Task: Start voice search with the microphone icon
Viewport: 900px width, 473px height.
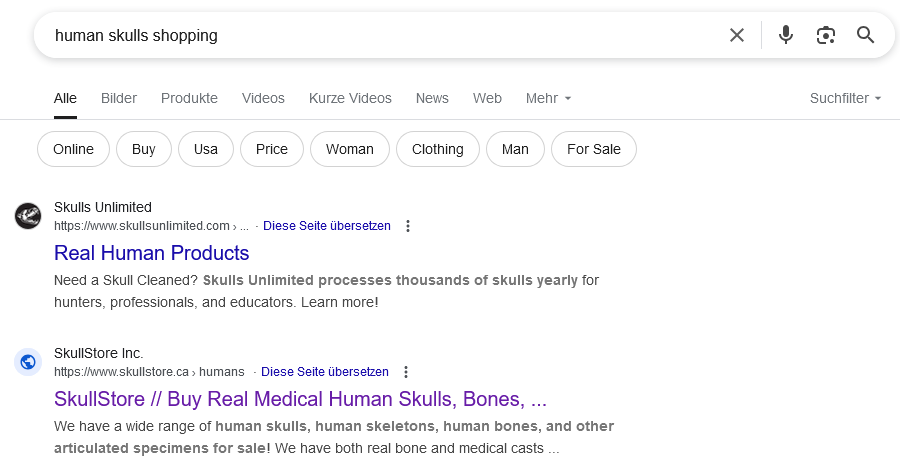Action: [x=786, y=35]
